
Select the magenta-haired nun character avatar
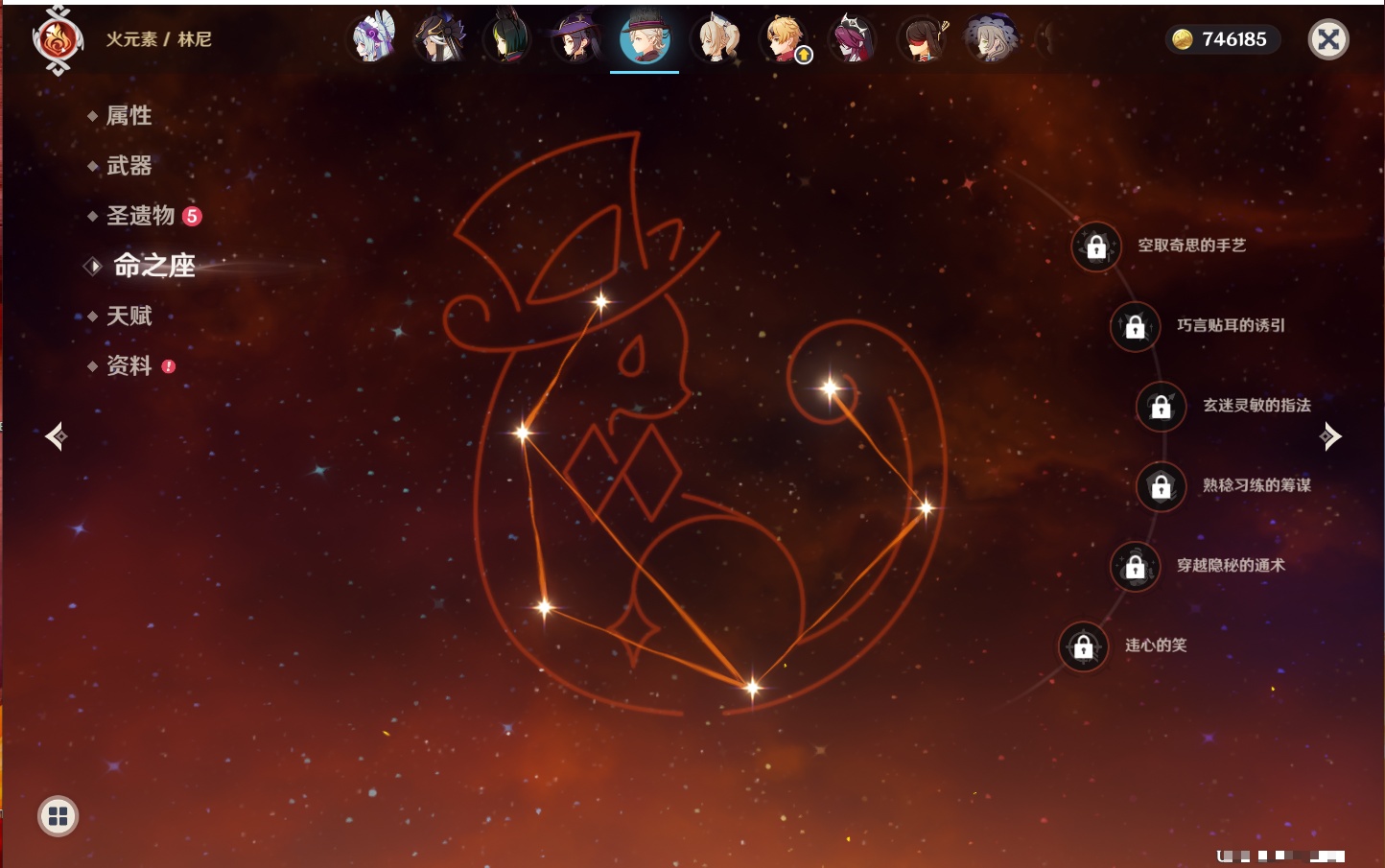pyautogui.click(x=853, y=38)
